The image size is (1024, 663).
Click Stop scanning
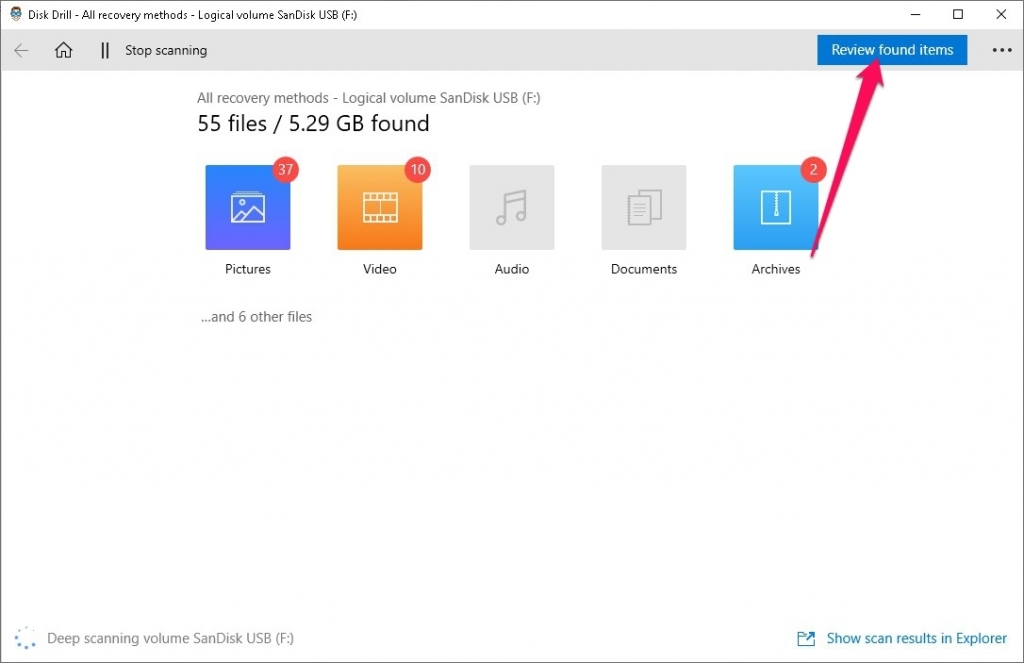[x=165, y=50]
